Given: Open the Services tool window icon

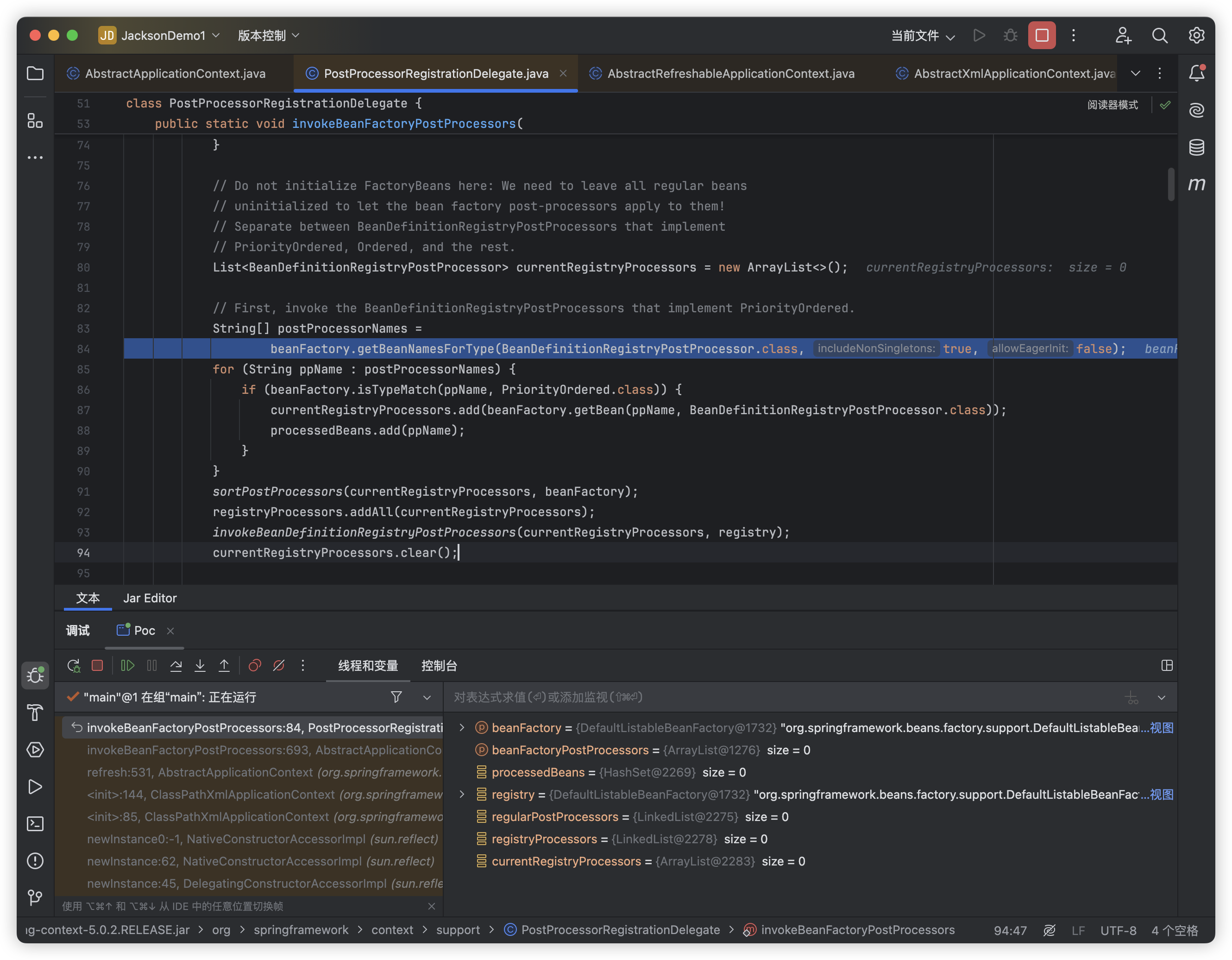Looking at the screenshot, I should [35, 750].
